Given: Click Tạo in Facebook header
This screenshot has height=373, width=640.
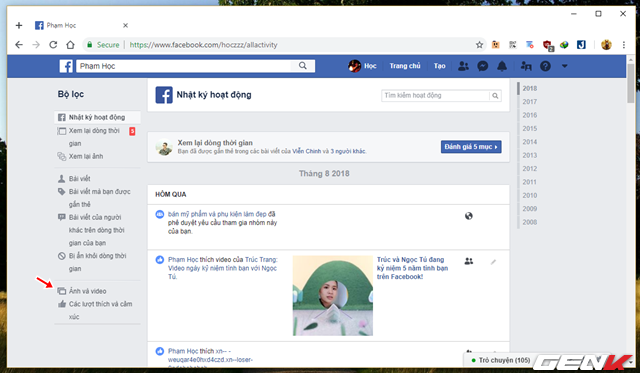Looking at the screenshot, I should (x=439, y=66).
